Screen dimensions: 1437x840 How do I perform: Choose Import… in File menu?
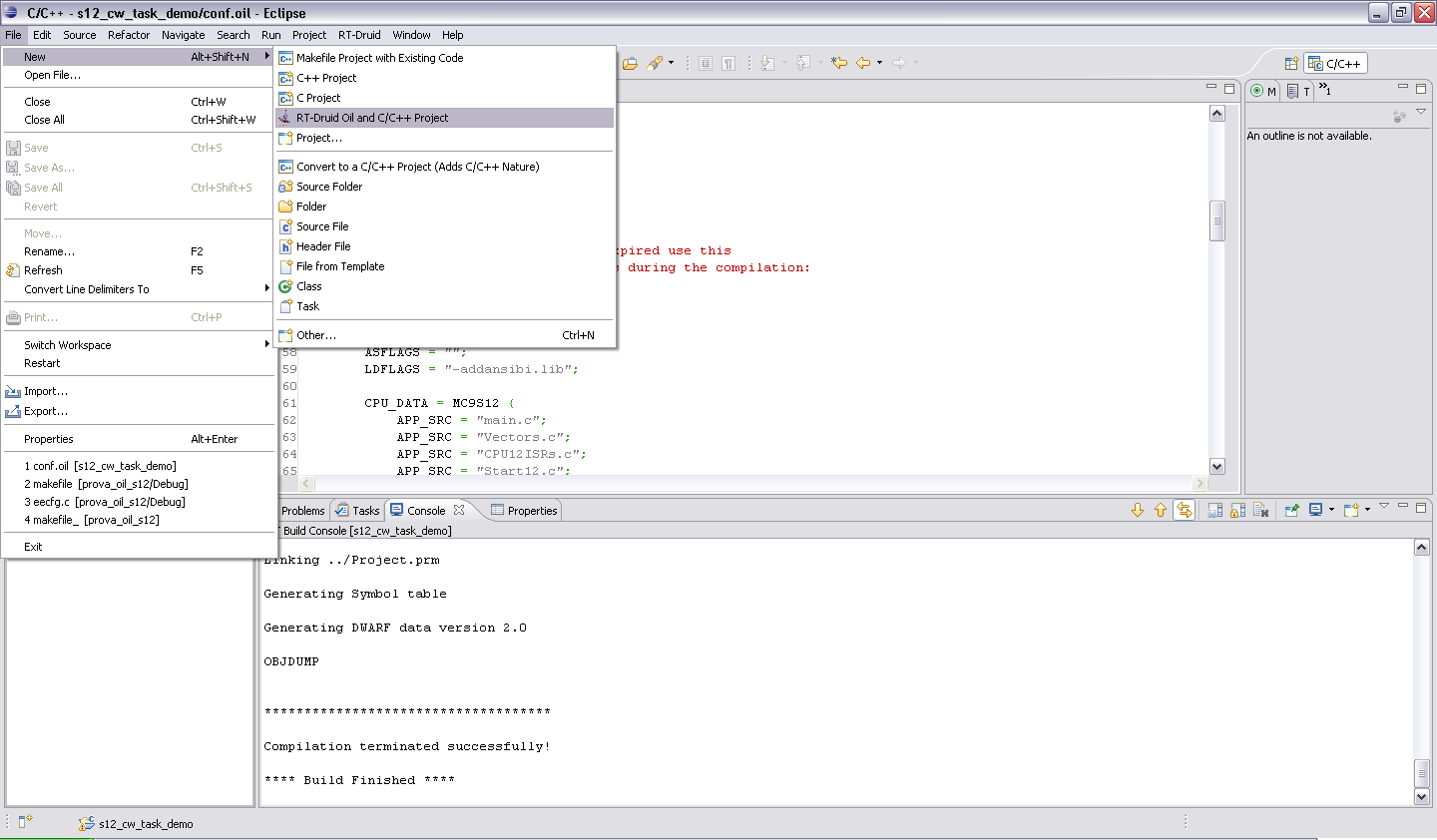tap(139, 391)
